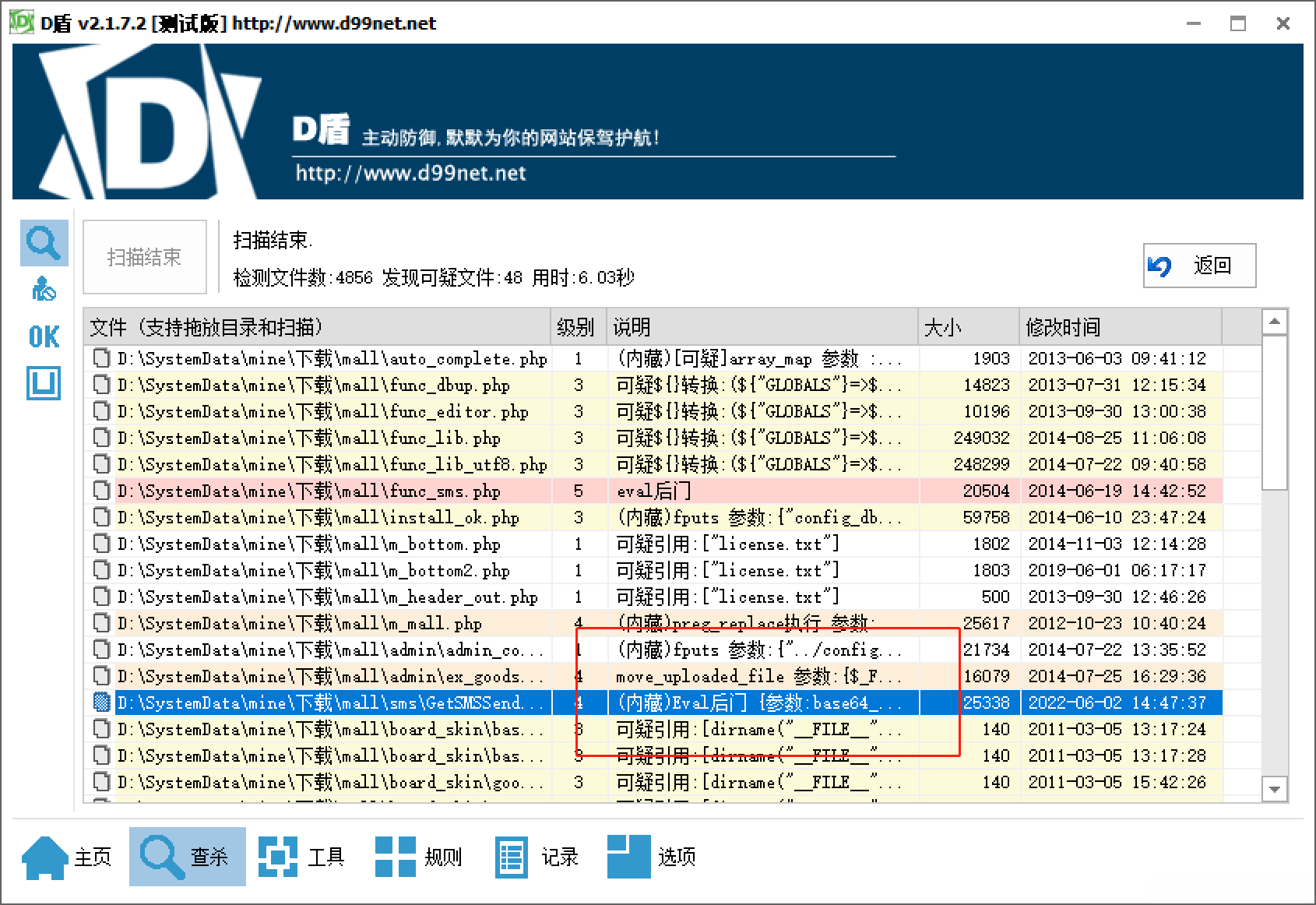Screen dimensions: 1316x905
Task: Open the user block icon in the sidebar
Action: pyautogui.click(x=44, y=289)
